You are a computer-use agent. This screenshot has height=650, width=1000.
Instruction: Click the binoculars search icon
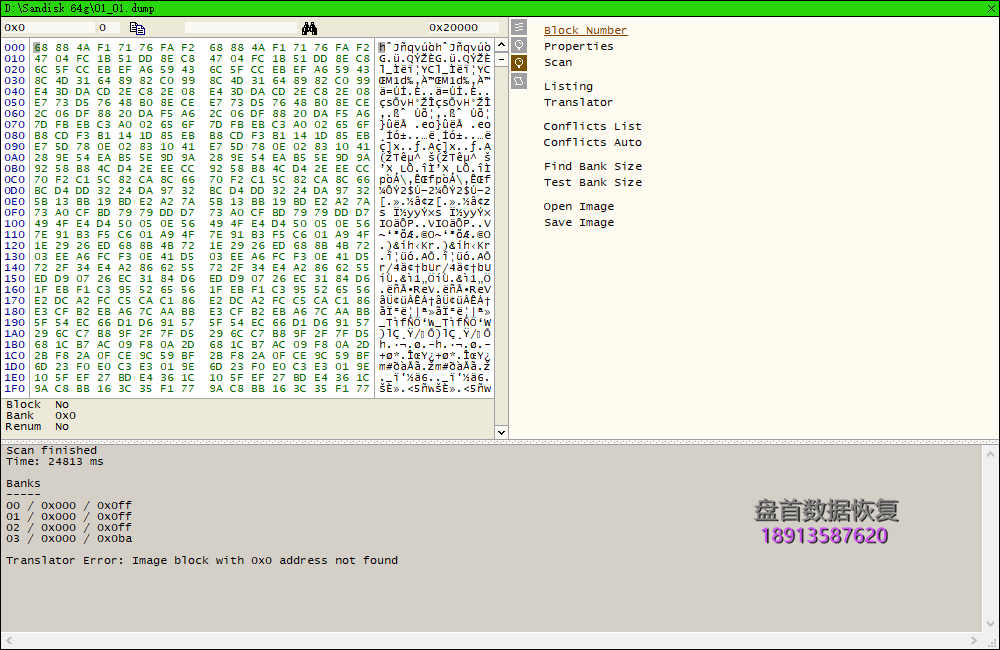click(x=309, y=28)
